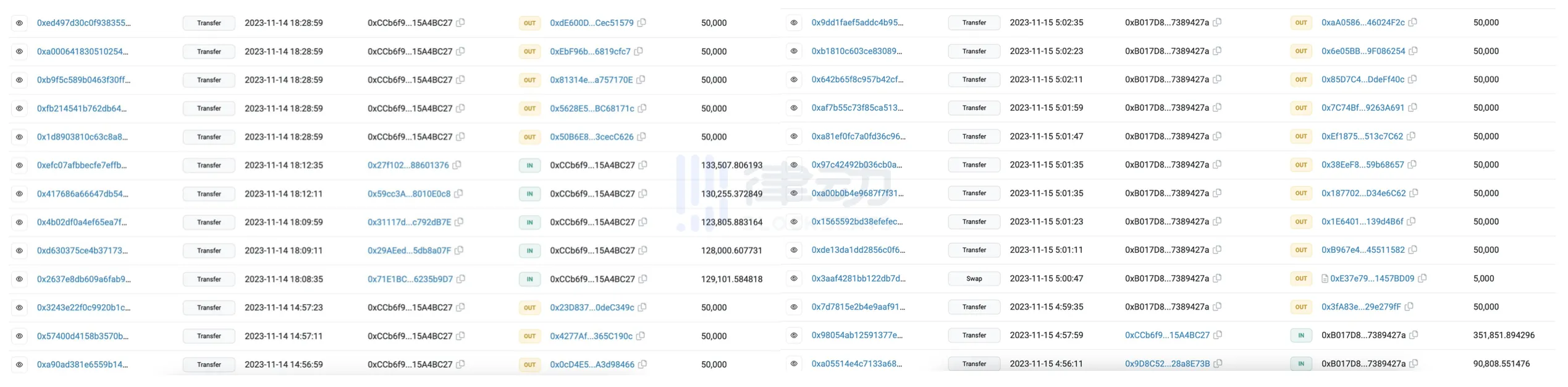The image size is (1568, 387).
Task: Copy the 0x27f102...88601376 sender address
Action: click(457, 165)
